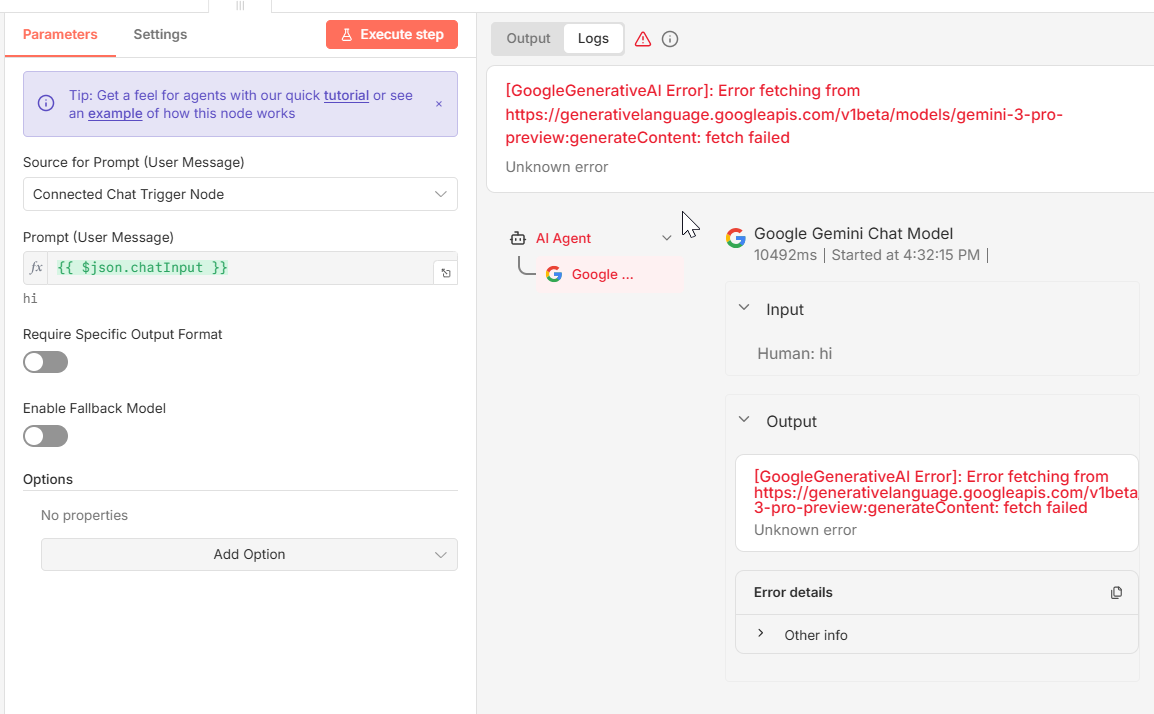This screenshot has height=714, width=1154.
Task: Open the expression editor expand icon
Action: [x=445, y=269]
